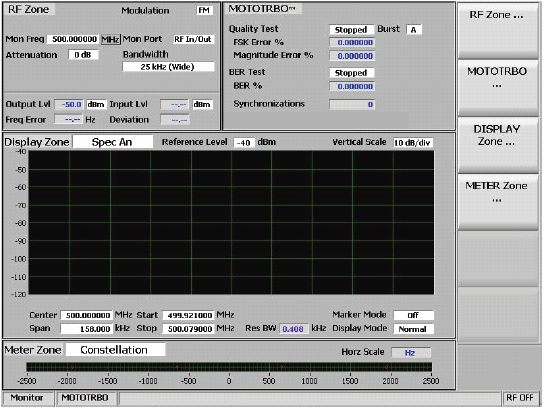Screen dimensions: 544x408
Task: Select the Burst A field
Action: [414, 30]
